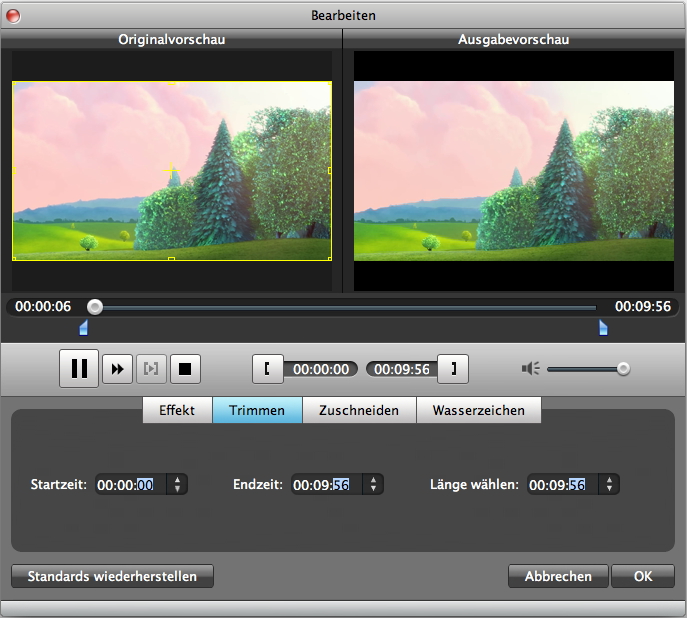Click Standards wiederherstellen button
687x618 pixels.
[x=112, y=576]
